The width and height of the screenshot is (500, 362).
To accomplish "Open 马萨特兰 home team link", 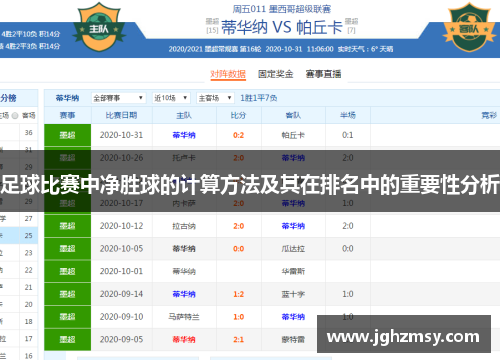I will click(184, 317).
